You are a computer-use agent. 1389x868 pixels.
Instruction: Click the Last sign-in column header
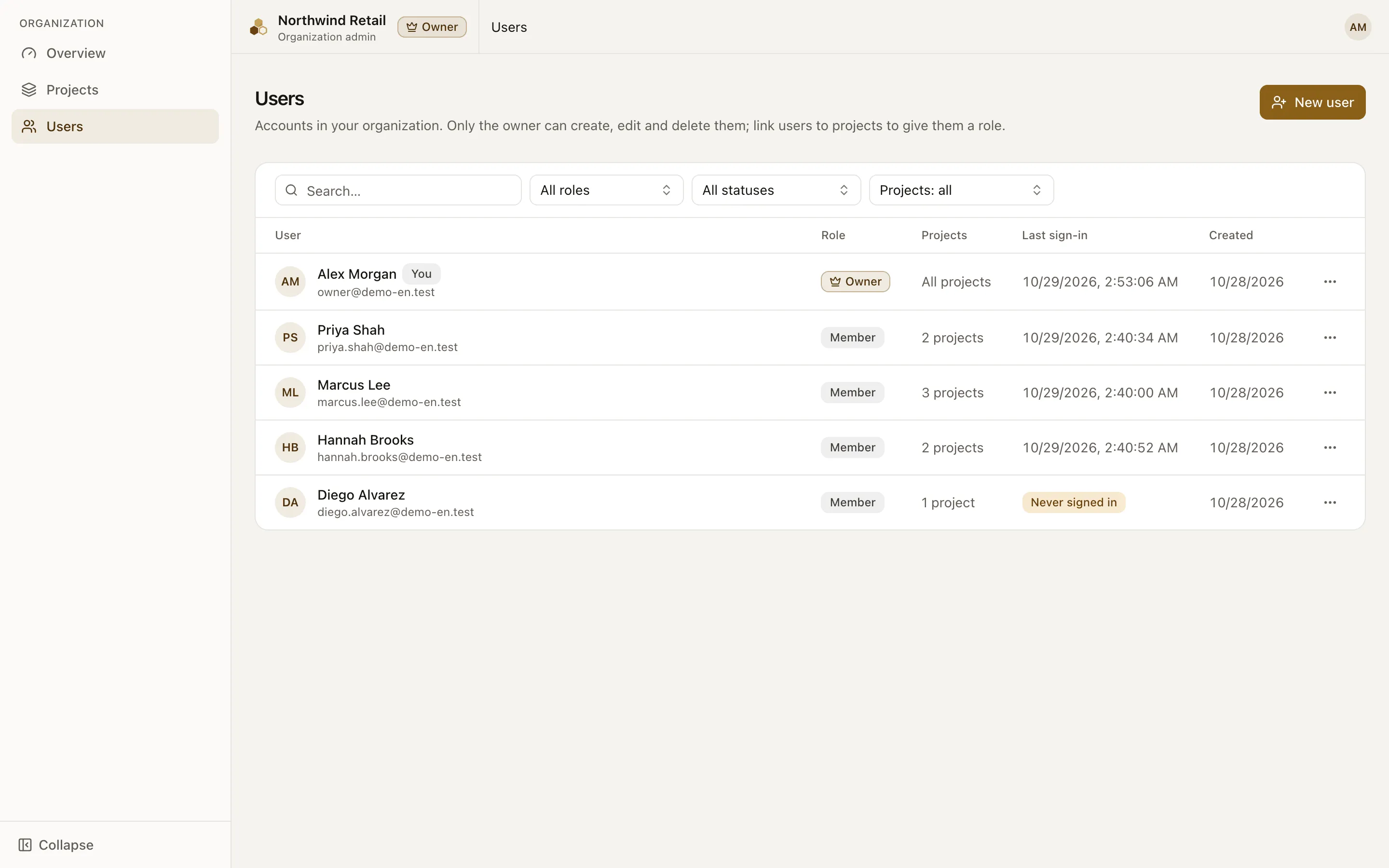point(1054,235)
